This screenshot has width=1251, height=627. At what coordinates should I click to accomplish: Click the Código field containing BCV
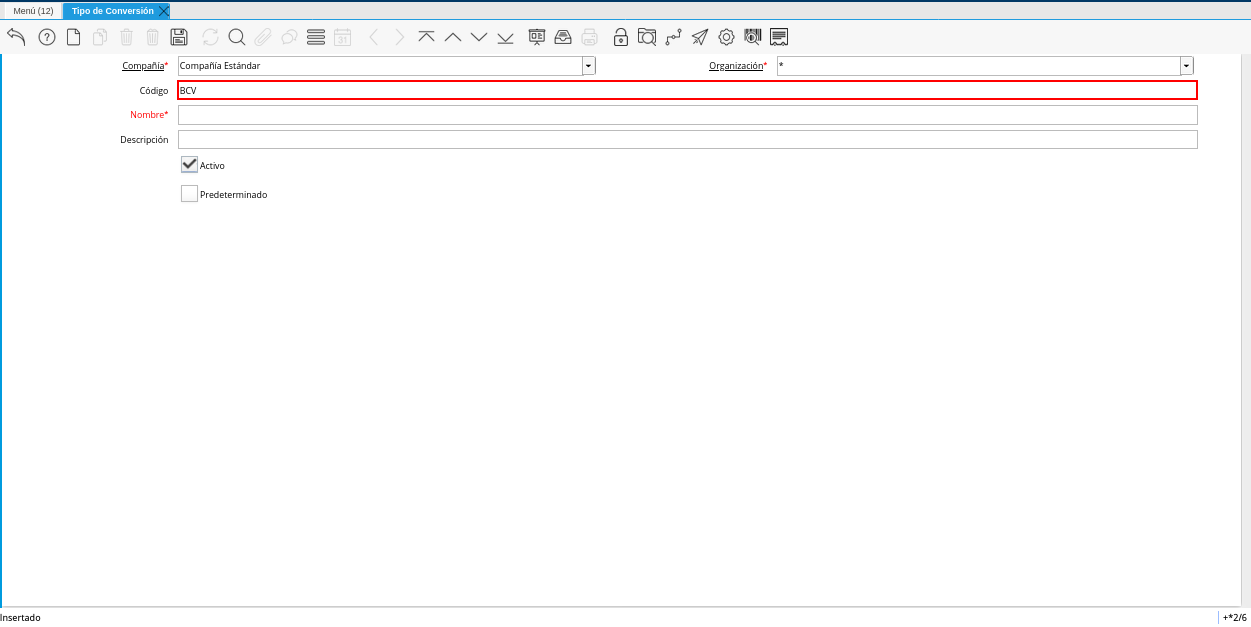(687, 90)
